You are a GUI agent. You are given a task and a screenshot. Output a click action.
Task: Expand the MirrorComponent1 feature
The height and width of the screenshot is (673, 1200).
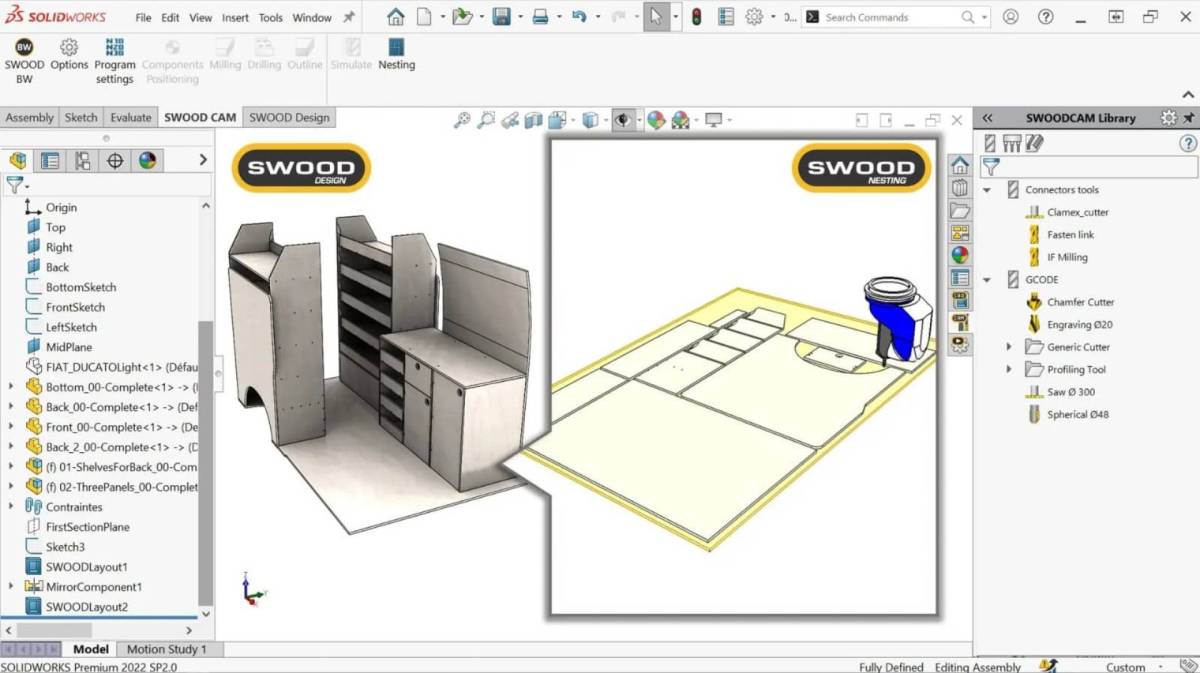(11, 587)
